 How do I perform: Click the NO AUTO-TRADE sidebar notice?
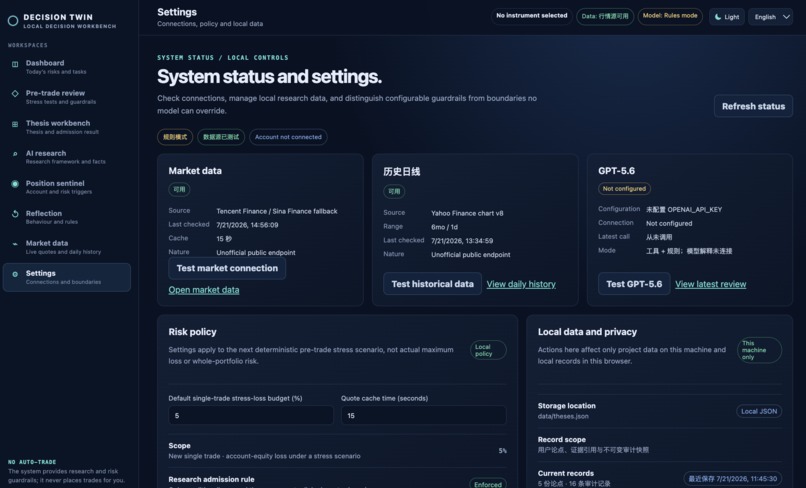32,462
